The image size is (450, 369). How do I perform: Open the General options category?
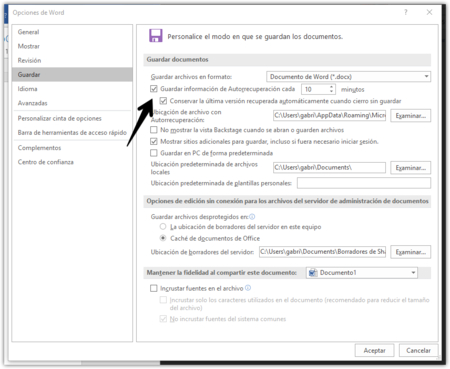pos(72,32)
